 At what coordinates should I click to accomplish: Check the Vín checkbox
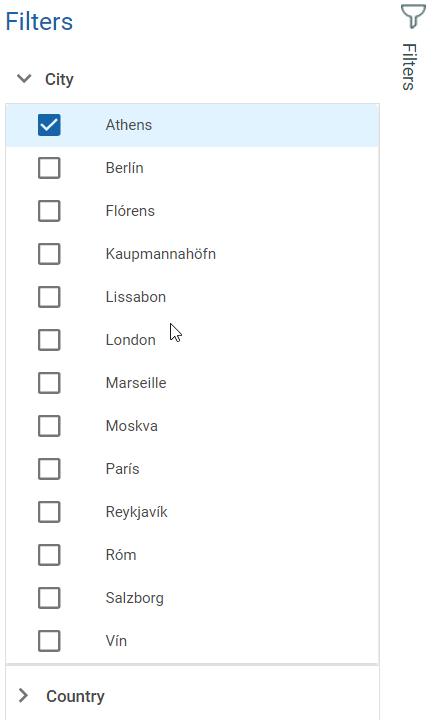tap(49, 641)
